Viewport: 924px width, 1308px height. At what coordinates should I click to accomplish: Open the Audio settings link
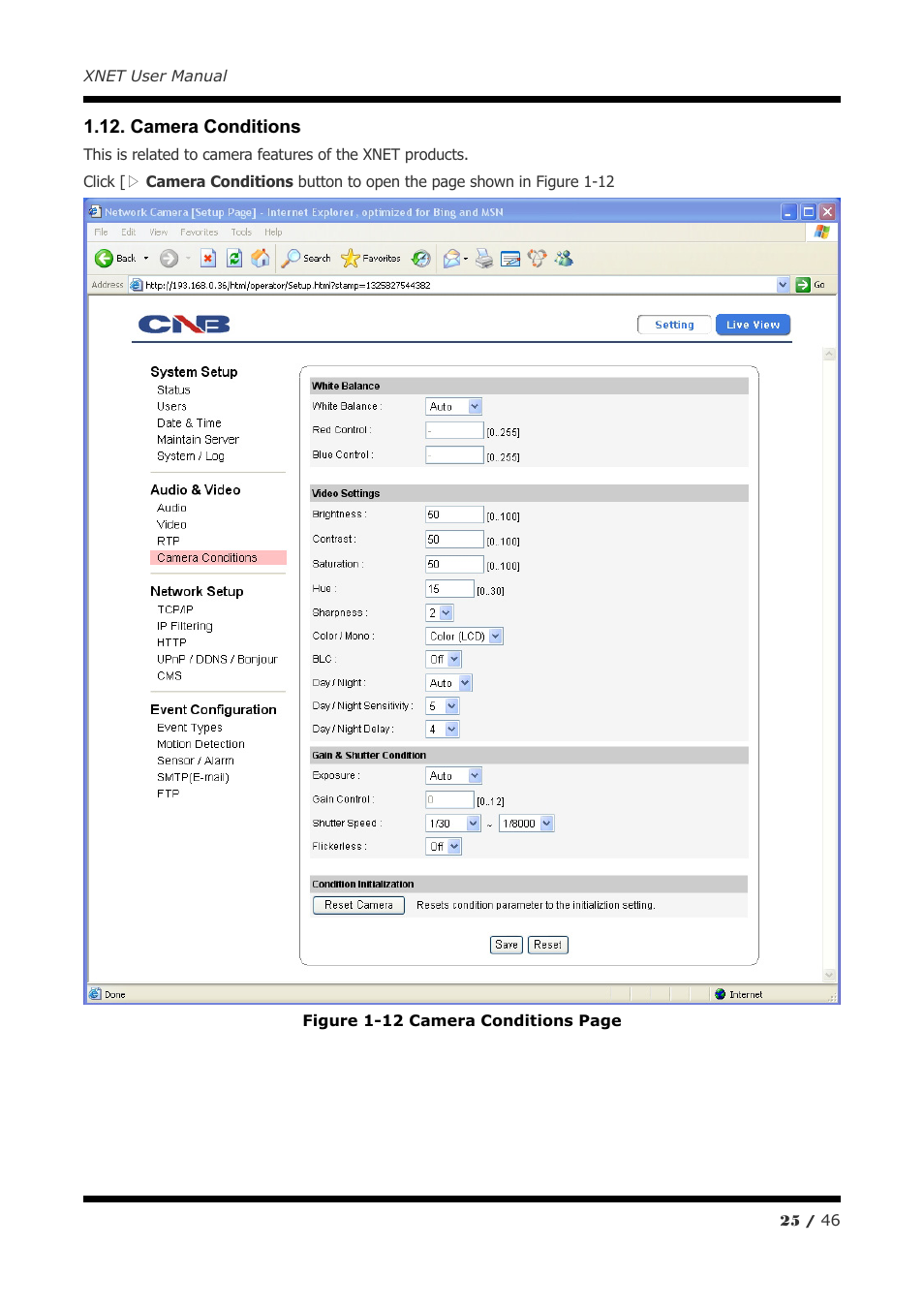click(171, 508)
